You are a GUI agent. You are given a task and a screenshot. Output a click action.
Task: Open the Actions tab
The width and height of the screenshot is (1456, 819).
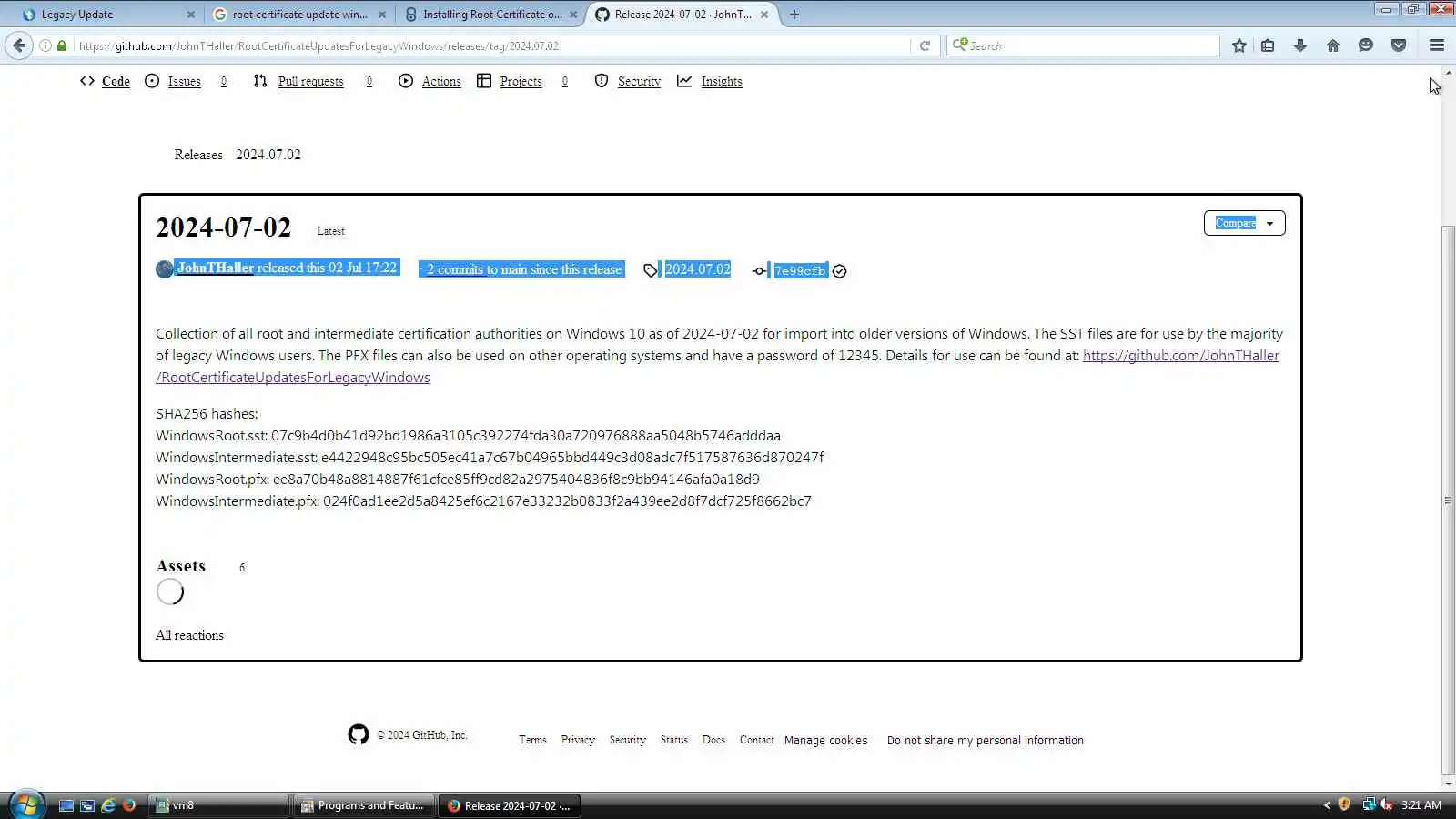pos(430,81)
